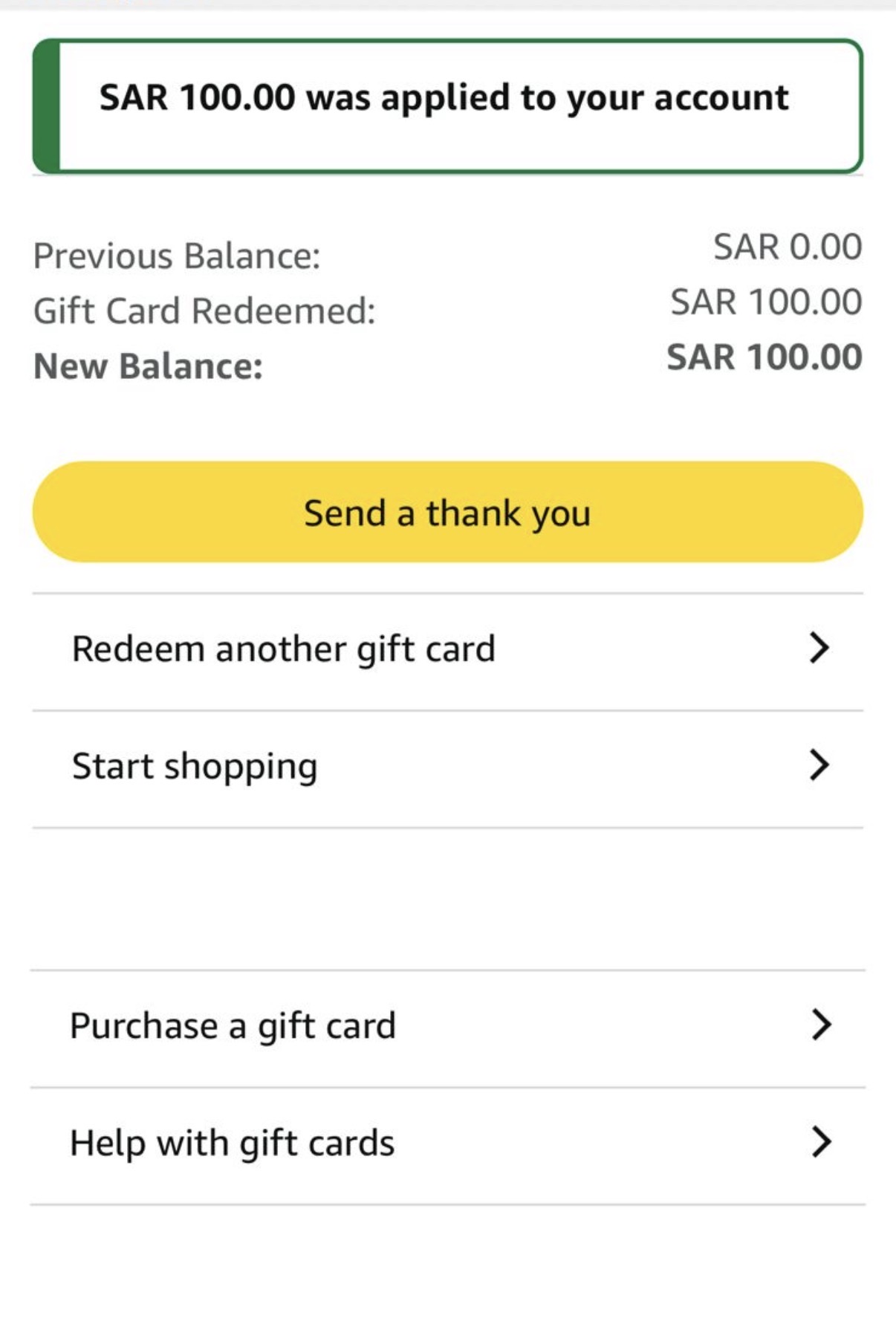Tap the Send a thank you button

point(447,512)
